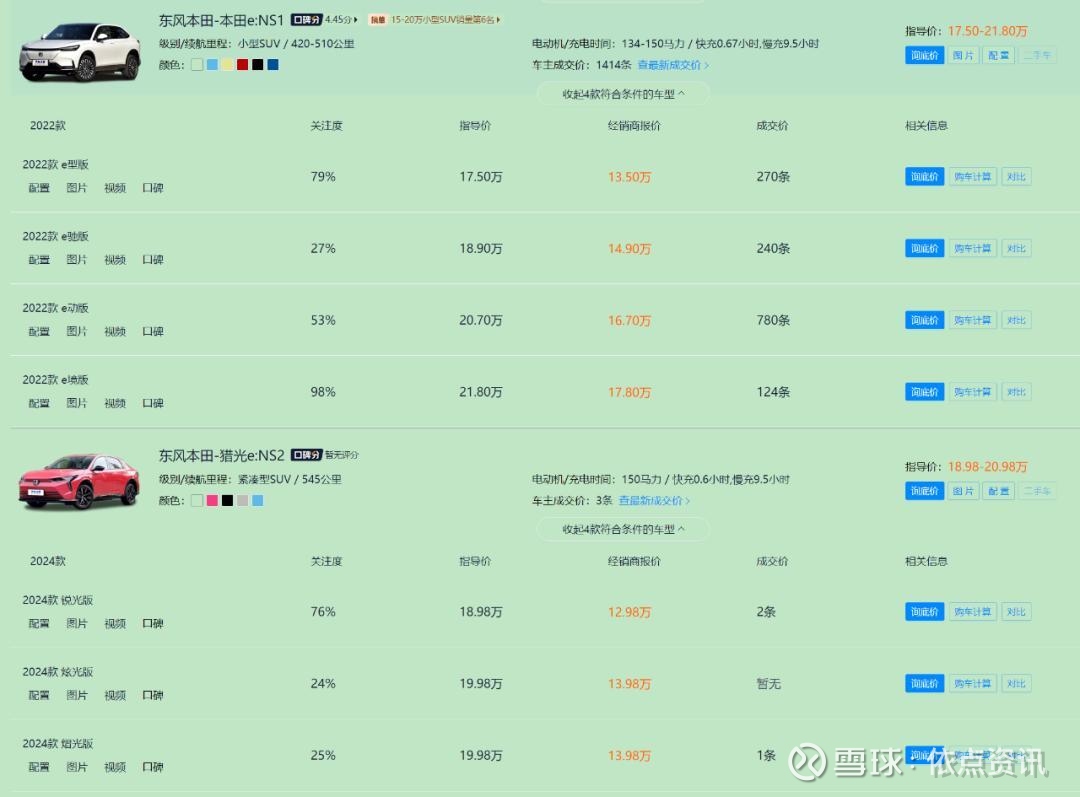The width and height of the screenshot is (1080, 797).
Task: Click dealer price 17.80万 for e境版
Action: [629, 392]
